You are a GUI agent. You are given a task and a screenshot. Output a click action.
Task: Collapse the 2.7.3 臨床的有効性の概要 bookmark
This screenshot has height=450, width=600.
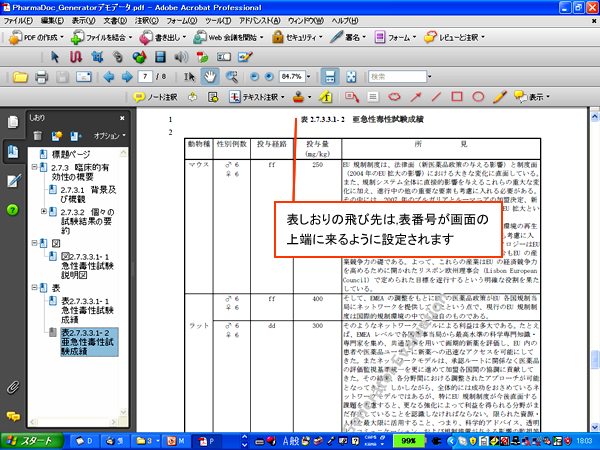click(x=34, y=167)
